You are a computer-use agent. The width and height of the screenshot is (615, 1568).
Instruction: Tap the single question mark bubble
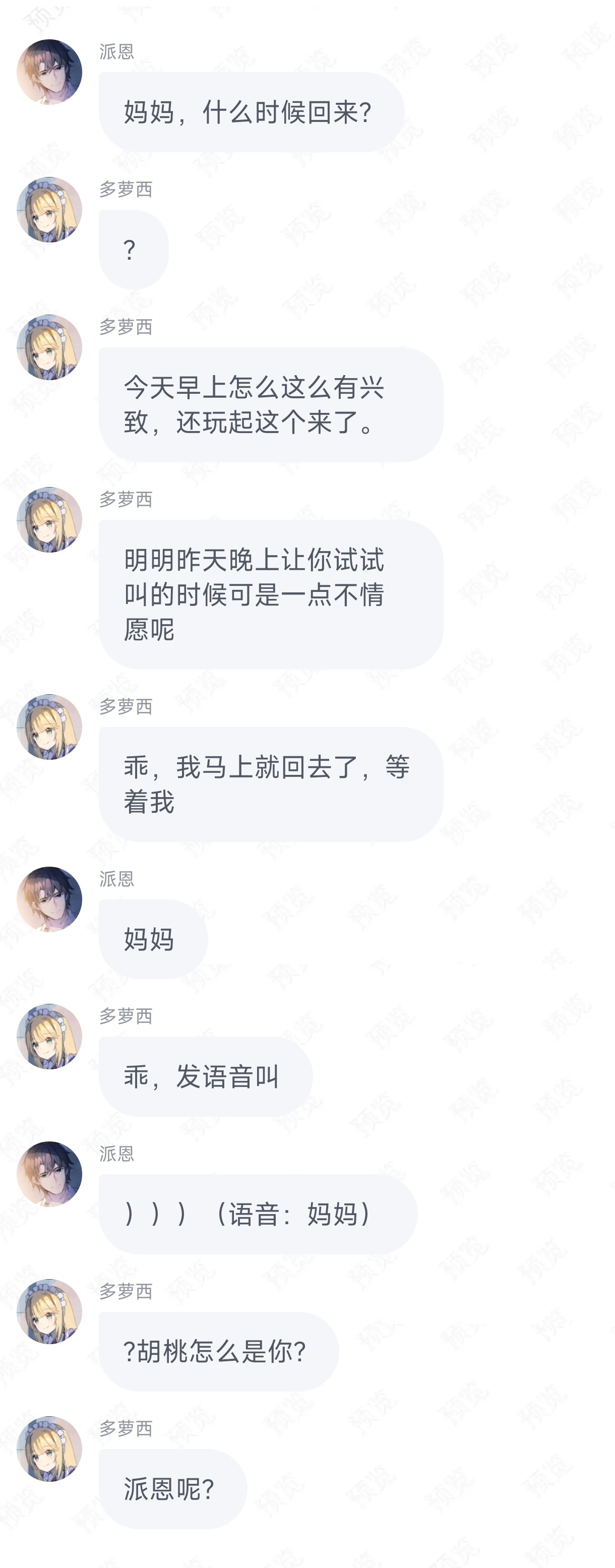point(134,250)
